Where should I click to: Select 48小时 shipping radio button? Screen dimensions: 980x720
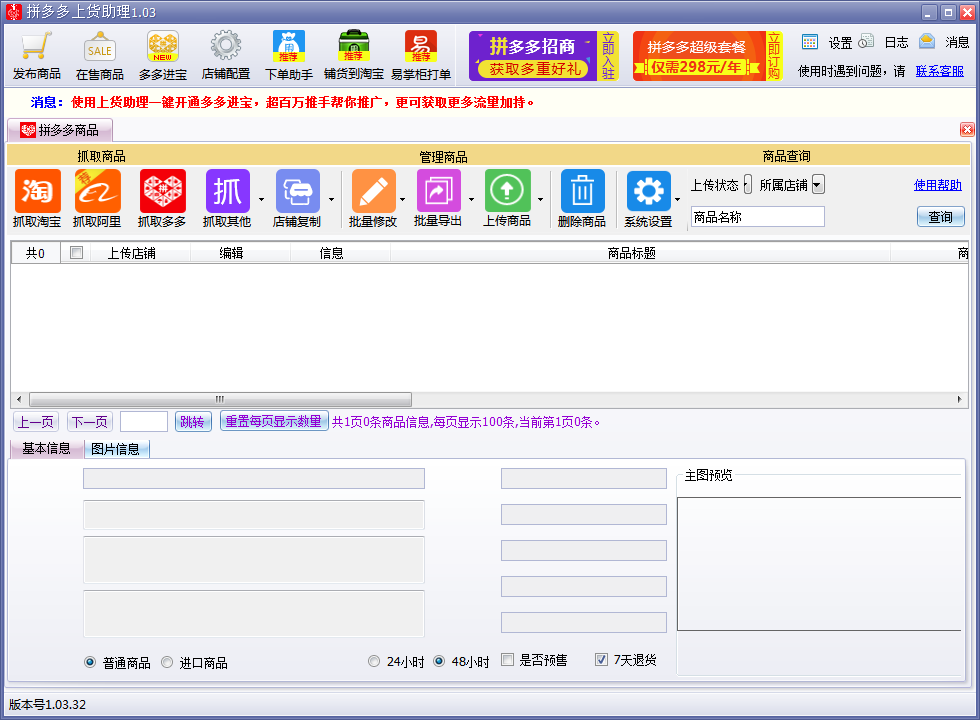[439, 661]
